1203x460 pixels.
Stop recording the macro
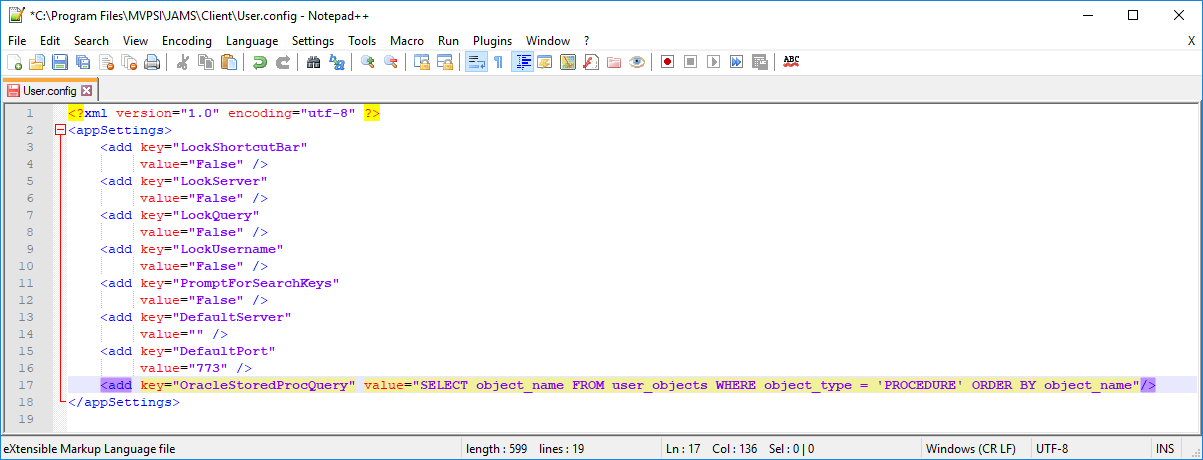click(690, 62)
